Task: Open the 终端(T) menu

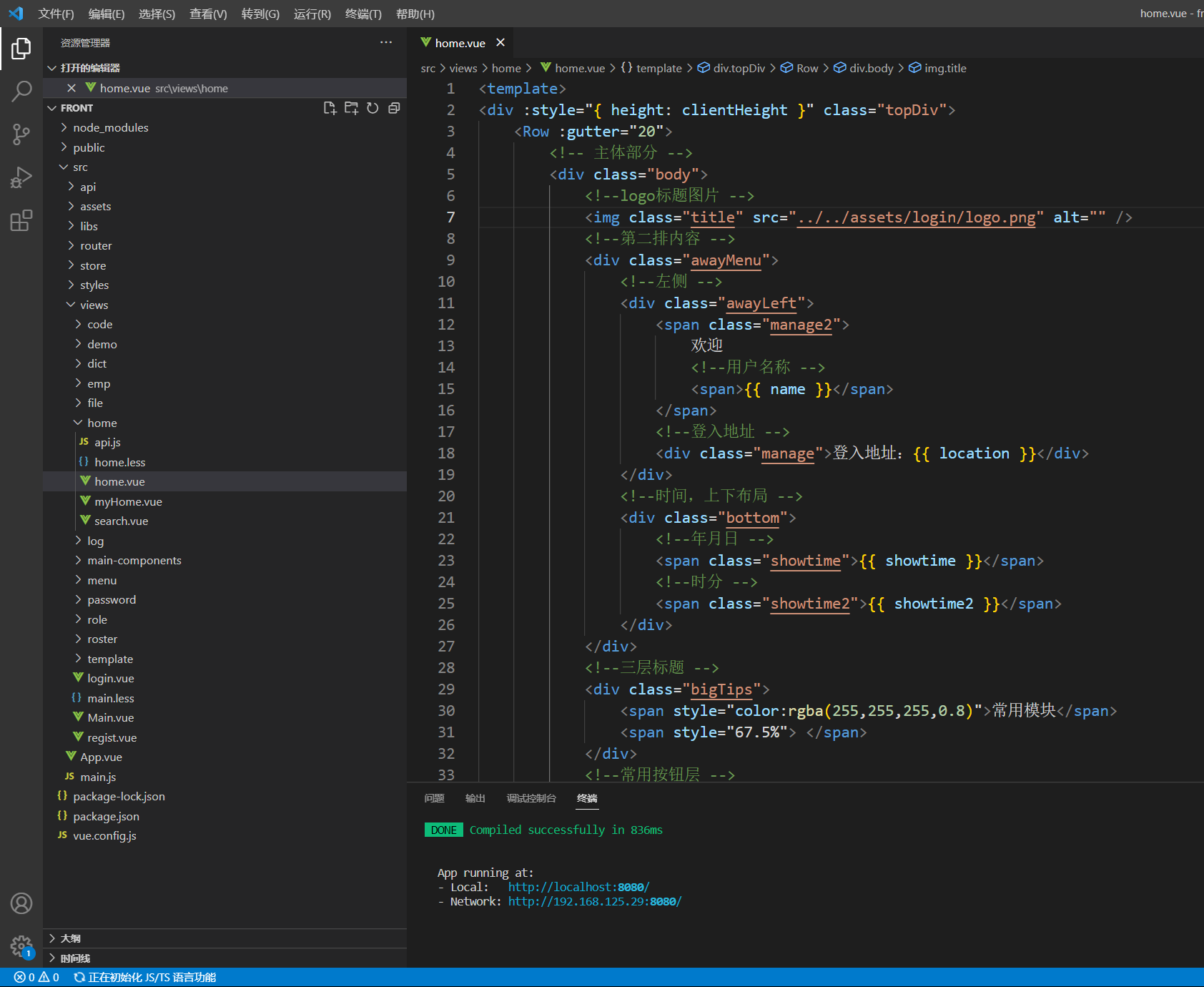Action: pyautogui.click(x=363, y=14)
